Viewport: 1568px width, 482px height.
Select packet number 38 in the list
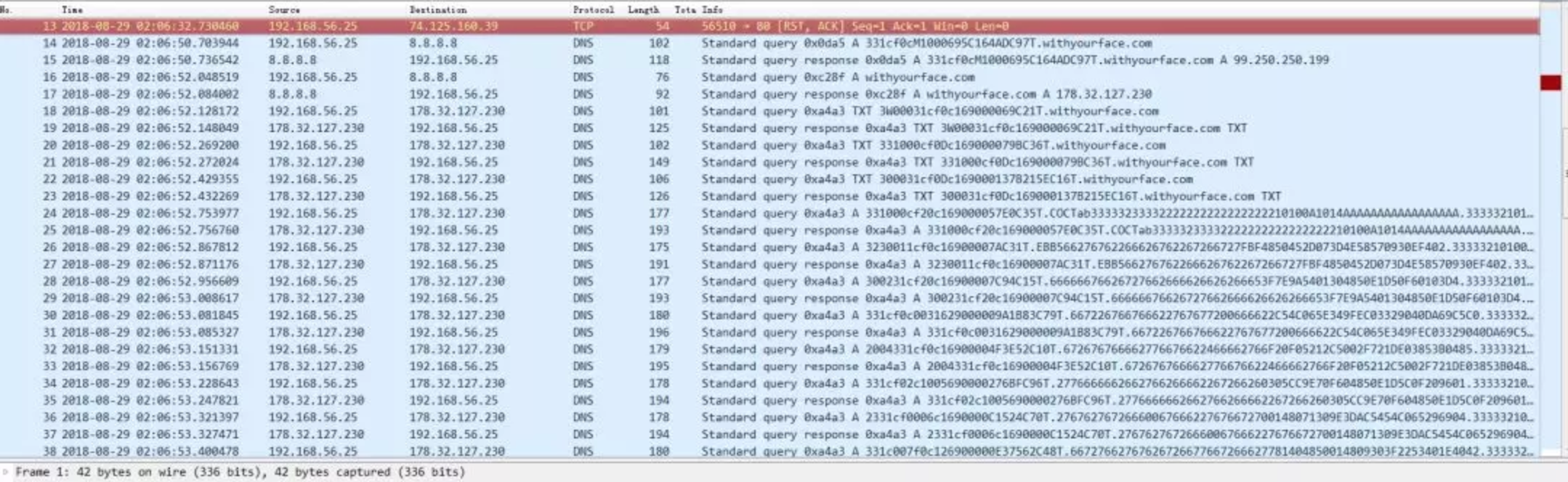pos(769,452)
